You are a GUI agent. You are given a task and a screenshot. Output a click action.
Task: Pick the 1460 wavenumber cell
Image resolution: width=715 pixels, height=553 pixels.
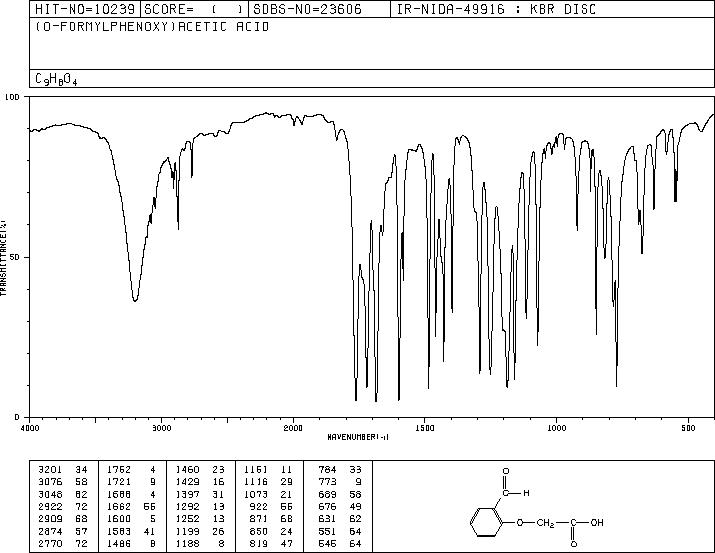click(187, 469)
